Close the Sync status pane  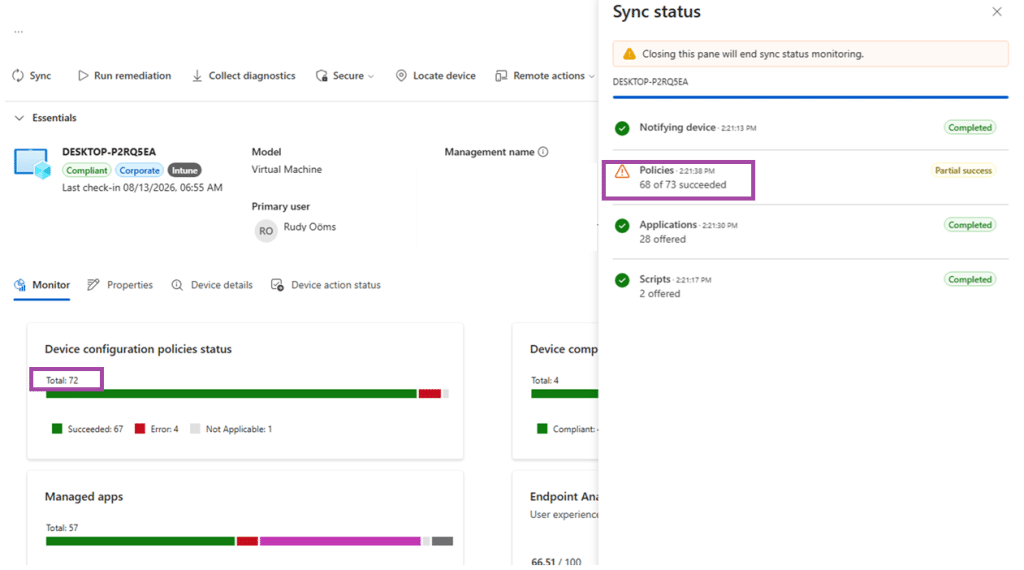[997, 12]
